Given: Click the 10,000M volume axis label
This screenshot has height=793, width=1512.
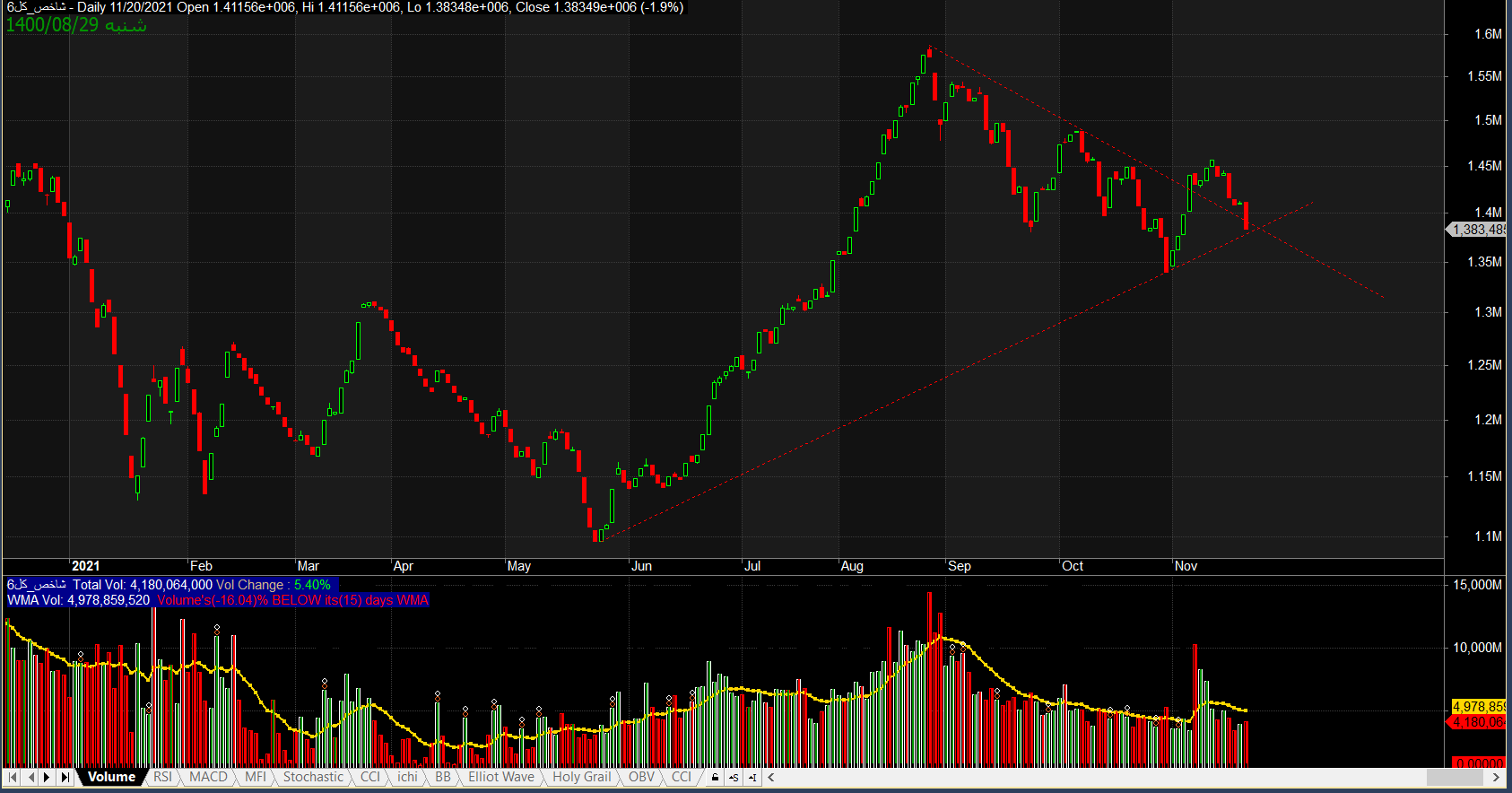Looking at the screenshot, I should coord(1477,648).
